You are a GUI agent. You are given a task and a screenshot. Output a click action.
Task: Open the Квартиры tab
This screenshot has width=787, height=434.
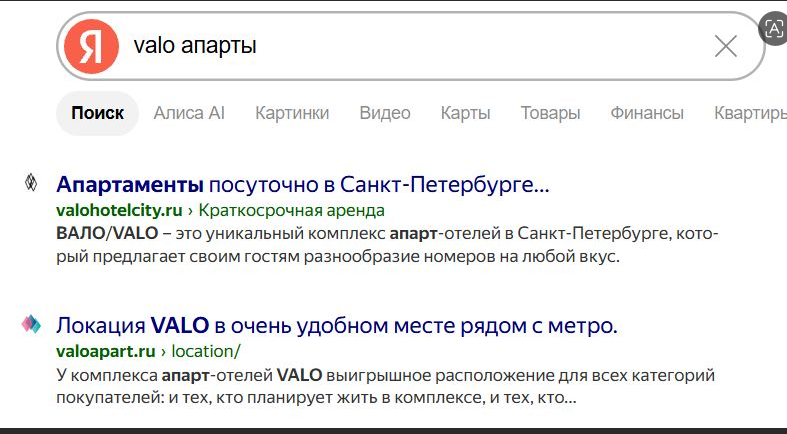(x=750, y=113)
